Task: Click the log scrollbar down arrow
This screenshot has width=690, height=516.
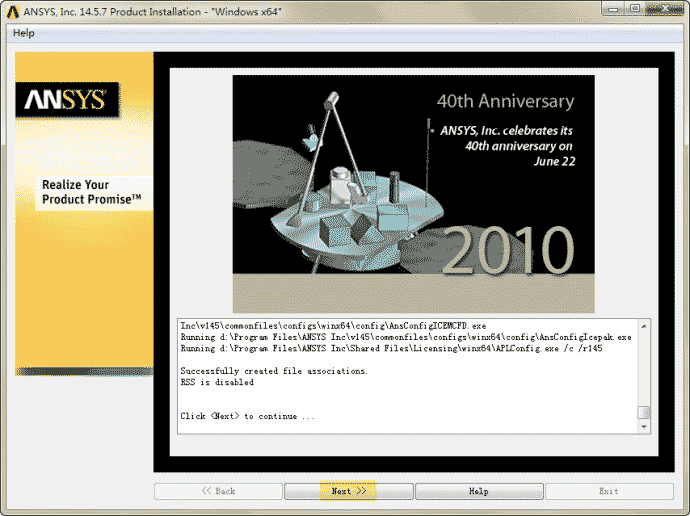Action: [x=644, y=427]
